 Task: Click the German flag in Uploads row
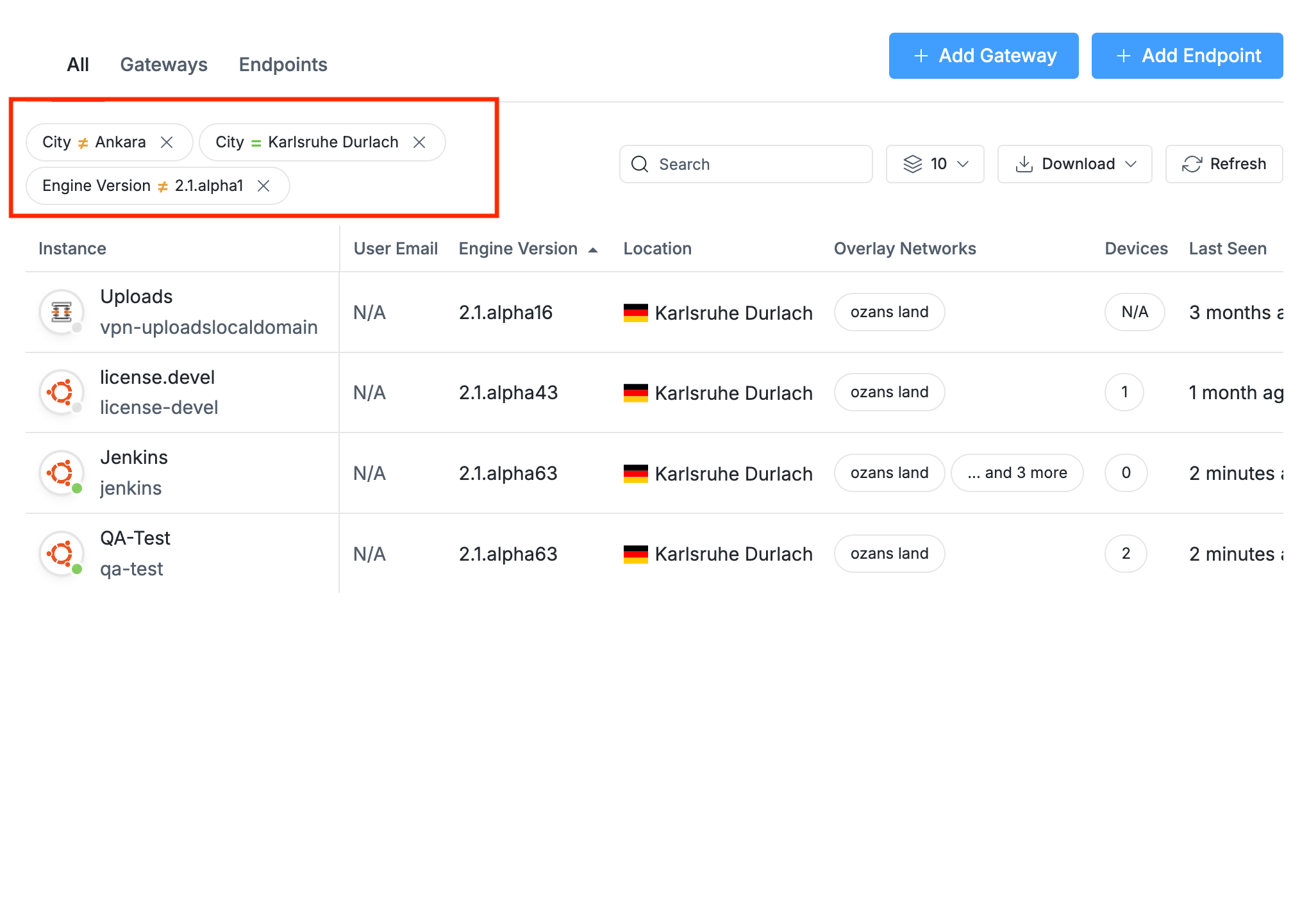point(635,313)
